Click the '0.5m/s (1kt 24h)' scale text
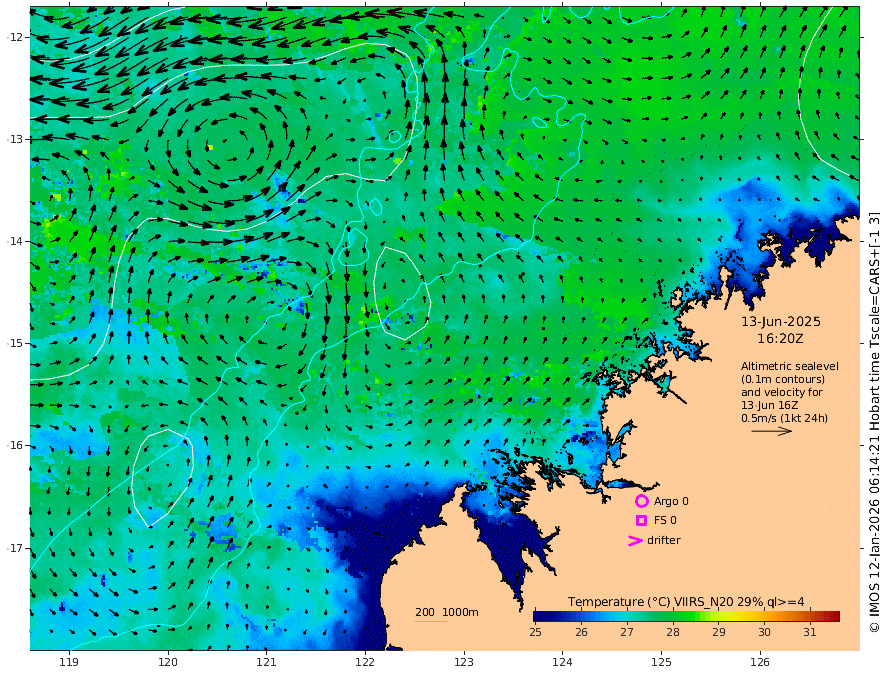The image size is (880, 680). (x=785, y=419)
